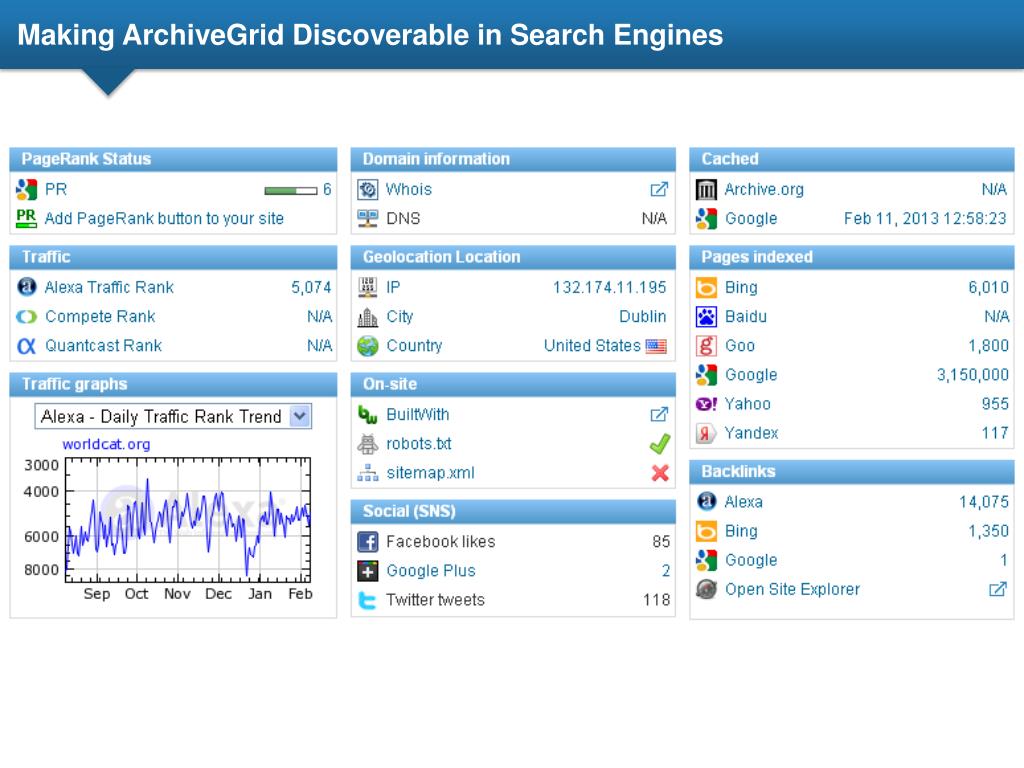Click the green checkmark next to robots.txt
The image size is (1024, 768).
coord(660,444)
